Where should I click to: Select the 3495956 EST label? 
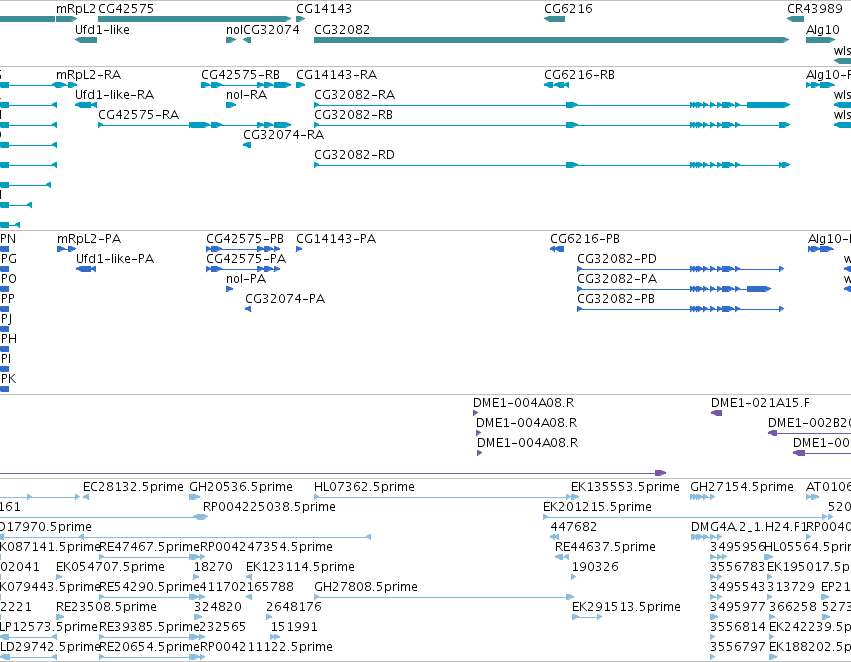coord(738,547)
